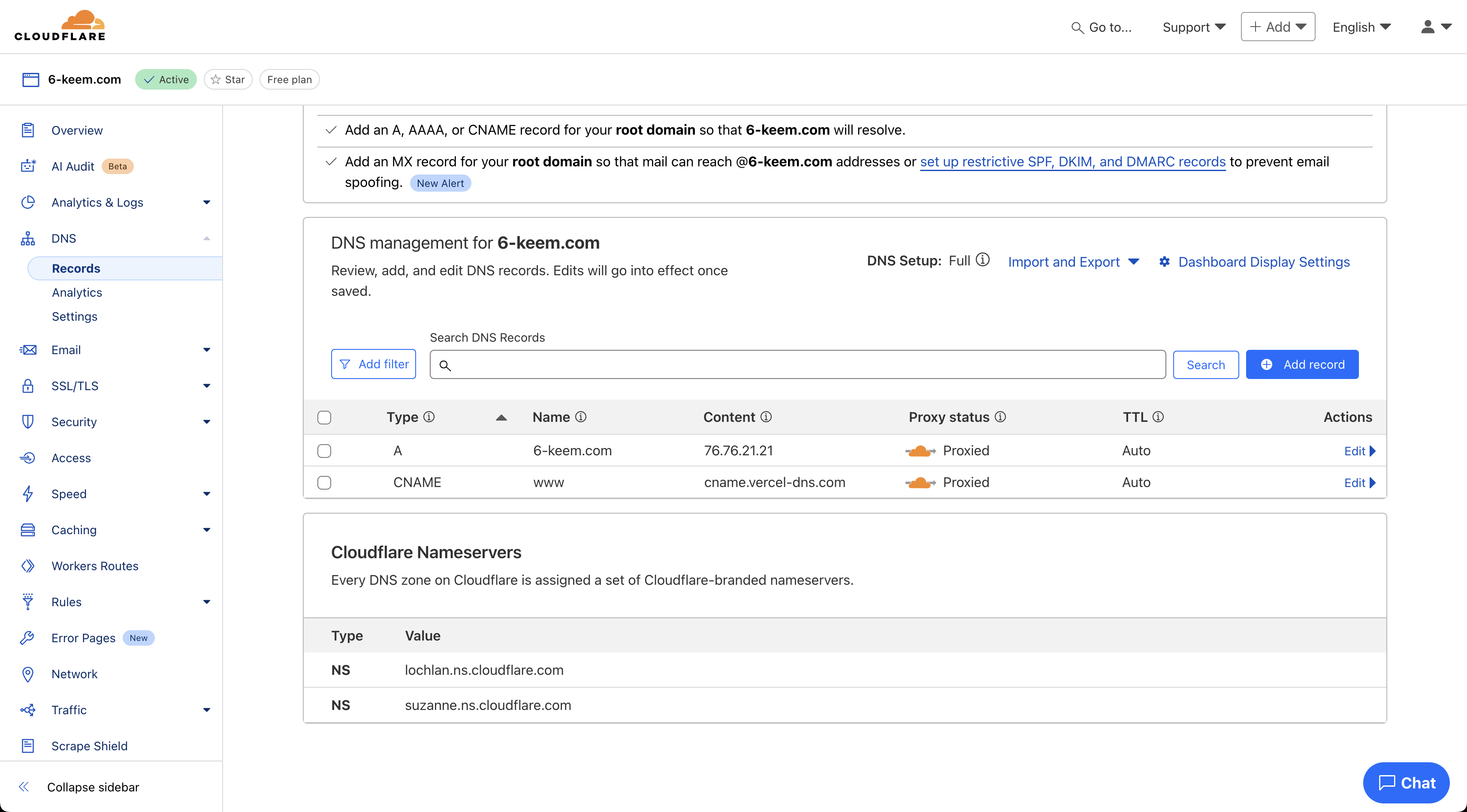The height and width of the screenshot is (812, 1467).
Task: Click the AI Audit robot icon
Action: [x=28, y=166]
